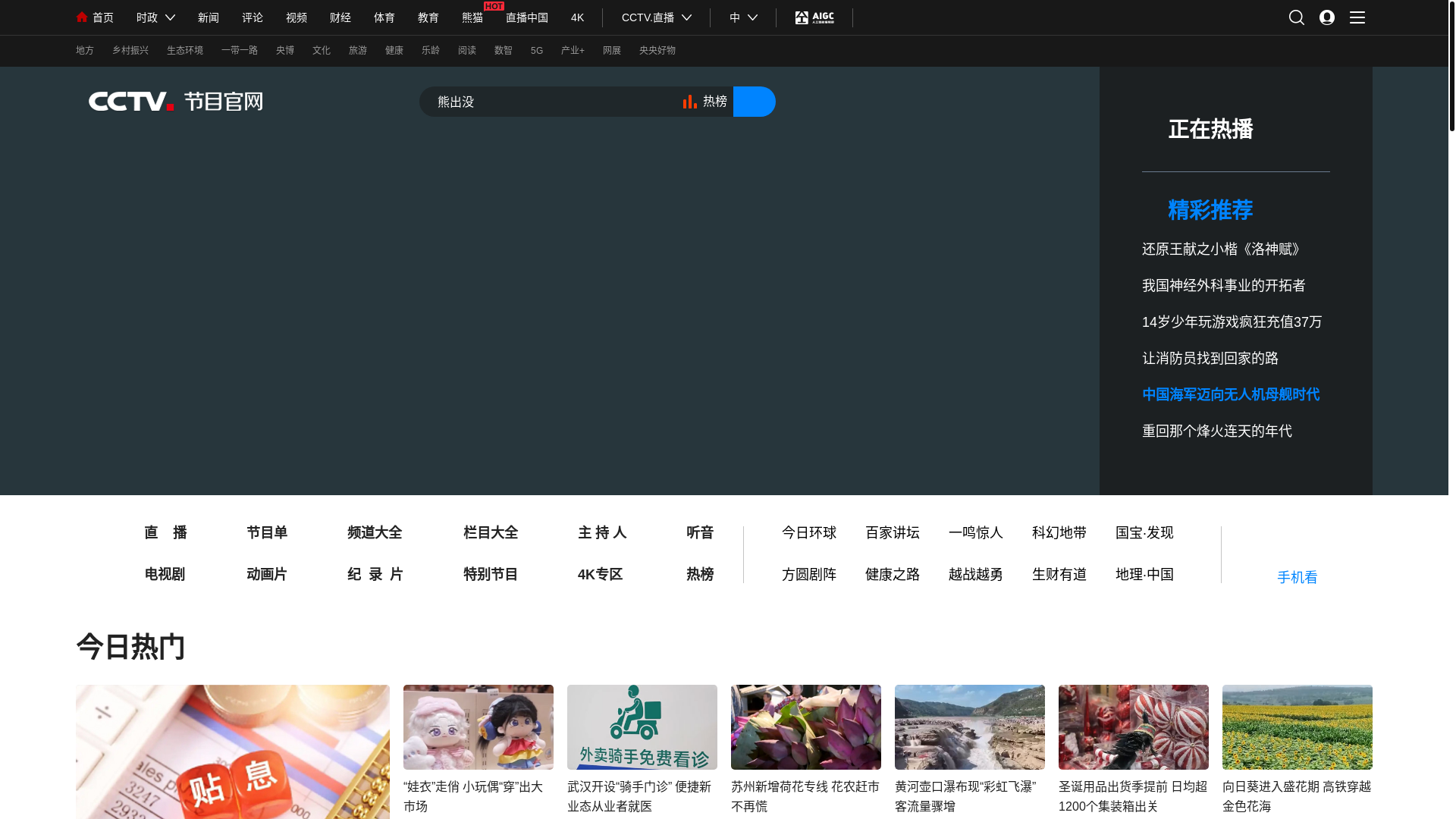Click the 4K专区 category link

click(x=600, y=574)
